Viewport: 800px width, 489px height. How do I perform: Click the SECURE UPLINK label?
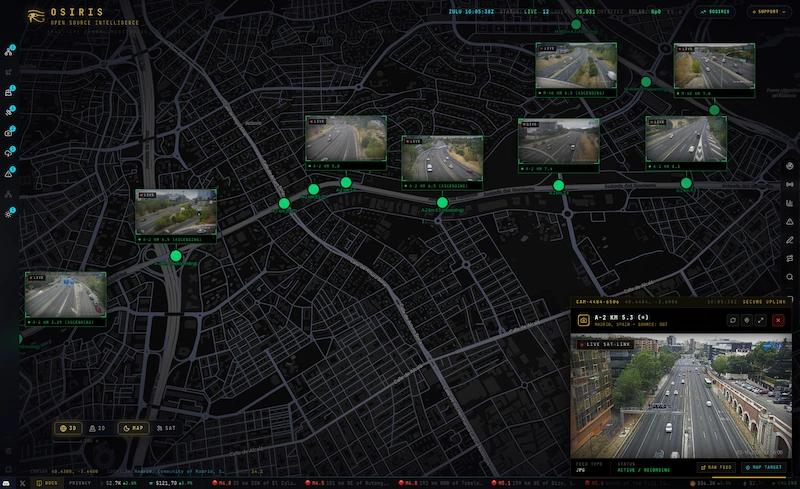(764, 302)
